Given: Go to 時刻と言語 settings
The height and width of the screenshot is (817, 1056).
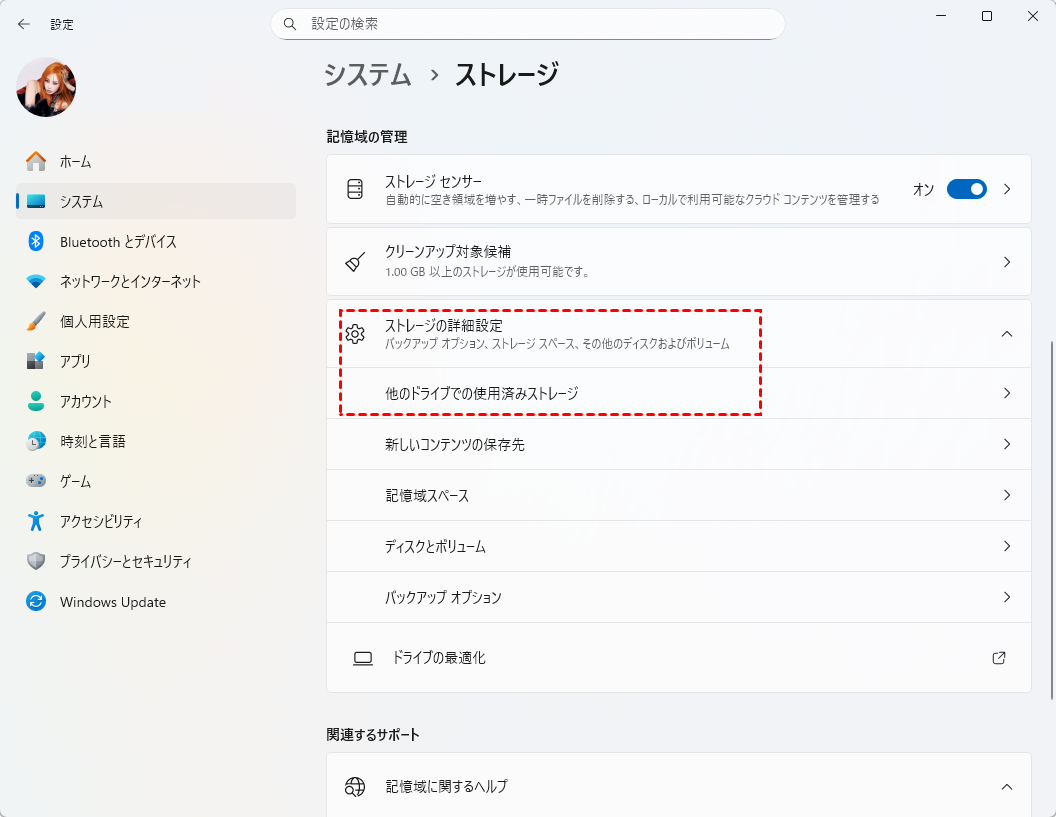Looking at the screenshot, I should click(x=92, y=441).
